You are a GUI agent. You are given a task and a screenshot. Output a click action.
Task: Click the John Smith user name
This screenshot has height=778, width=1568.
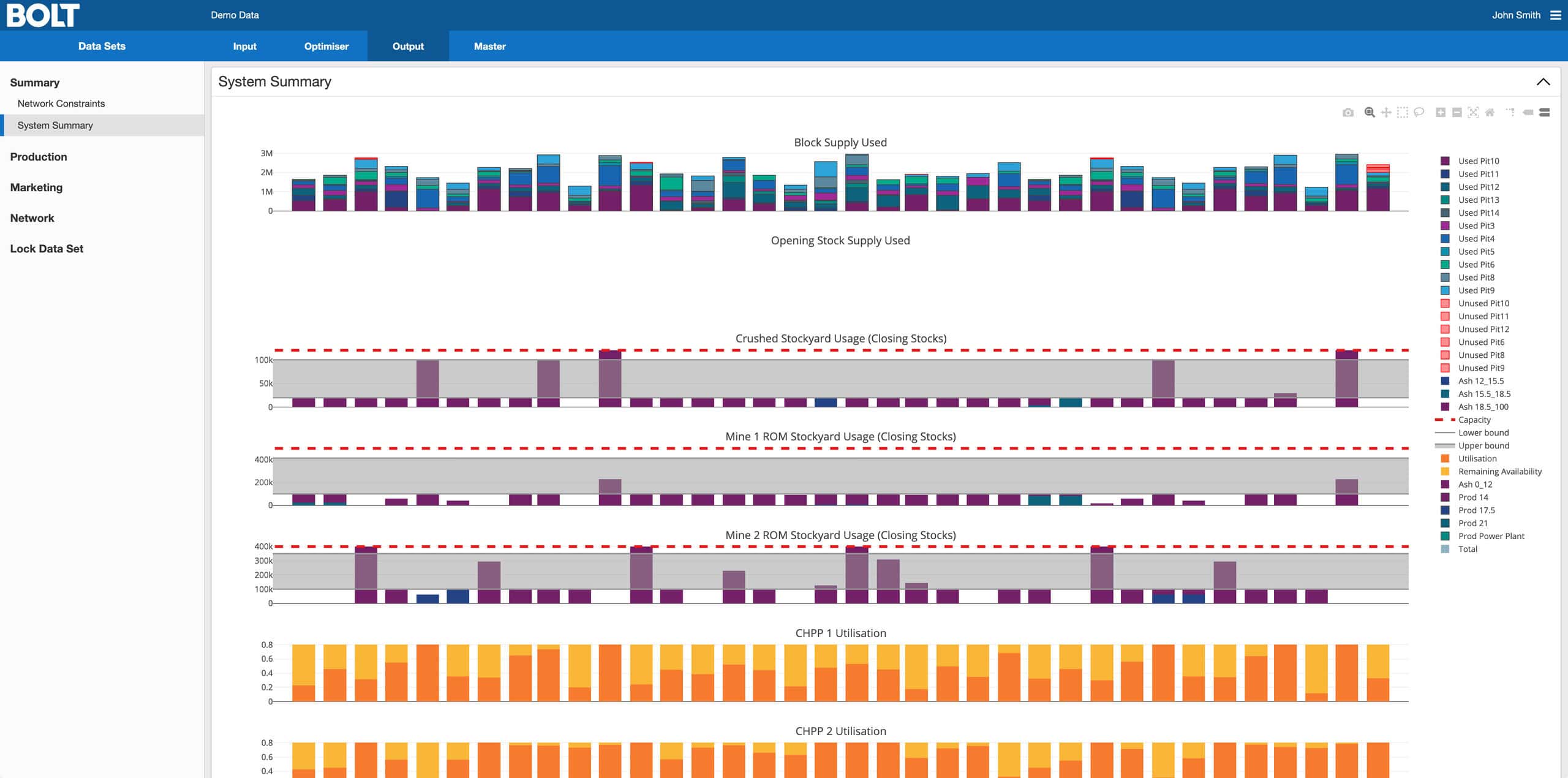1516,15
